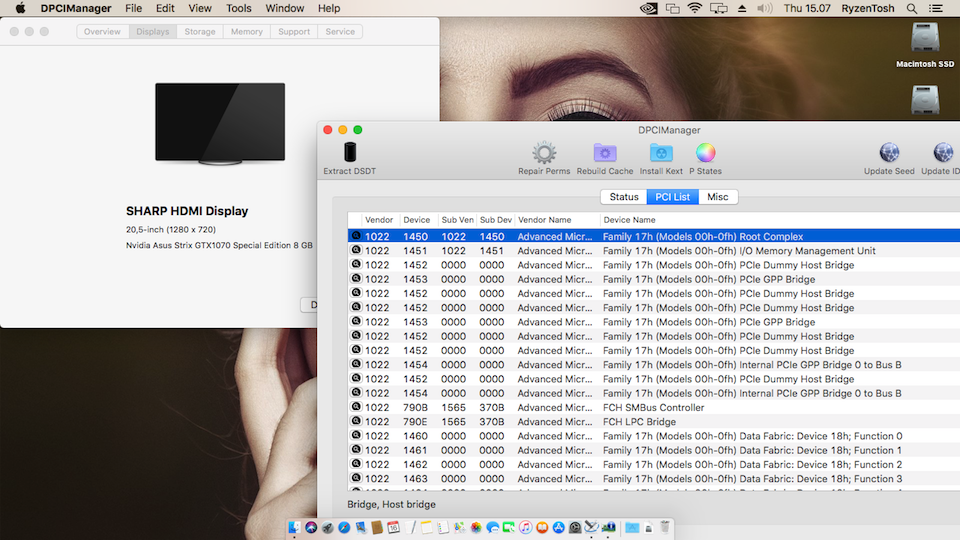Click the Update Seed globe icon
960x540 pixels.
[889, 153]
